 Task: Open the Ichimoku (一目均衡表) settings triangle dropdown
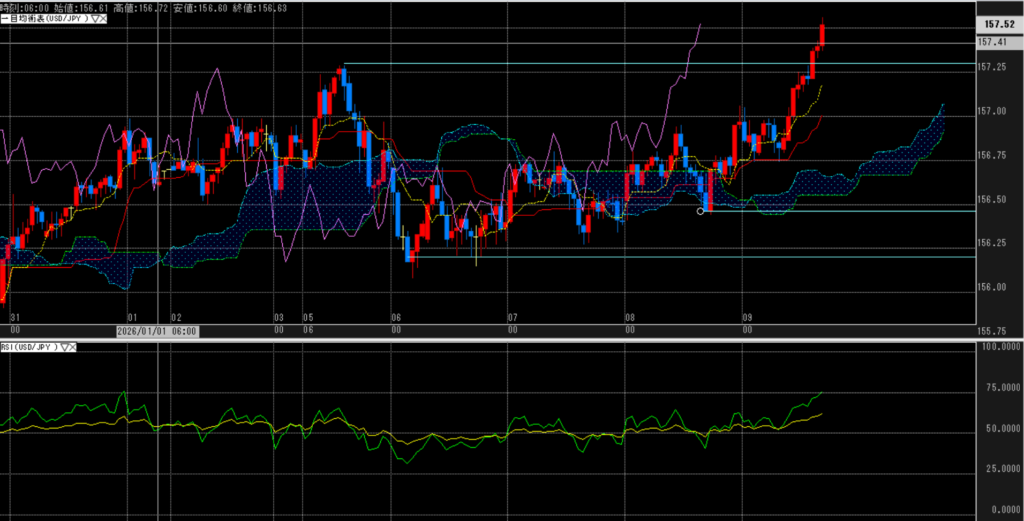[x=94, y=19]
